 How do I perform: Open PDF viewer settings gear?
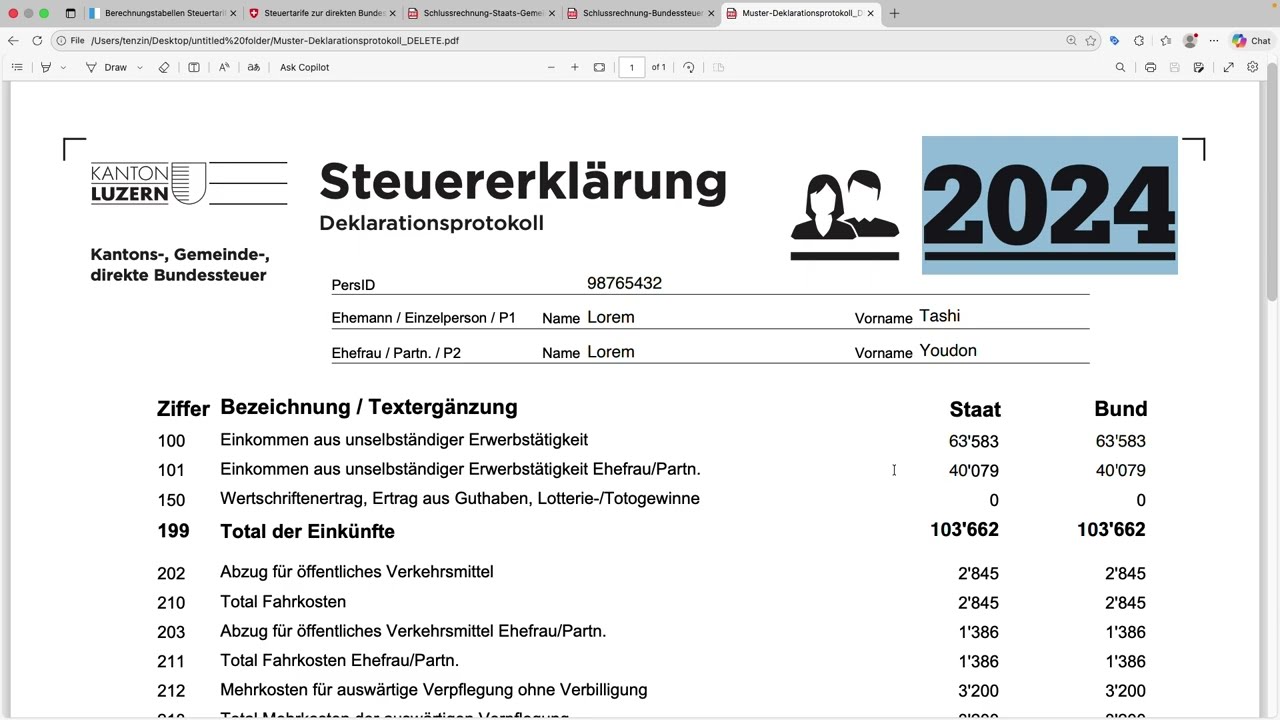click(x=1252, y=67)
